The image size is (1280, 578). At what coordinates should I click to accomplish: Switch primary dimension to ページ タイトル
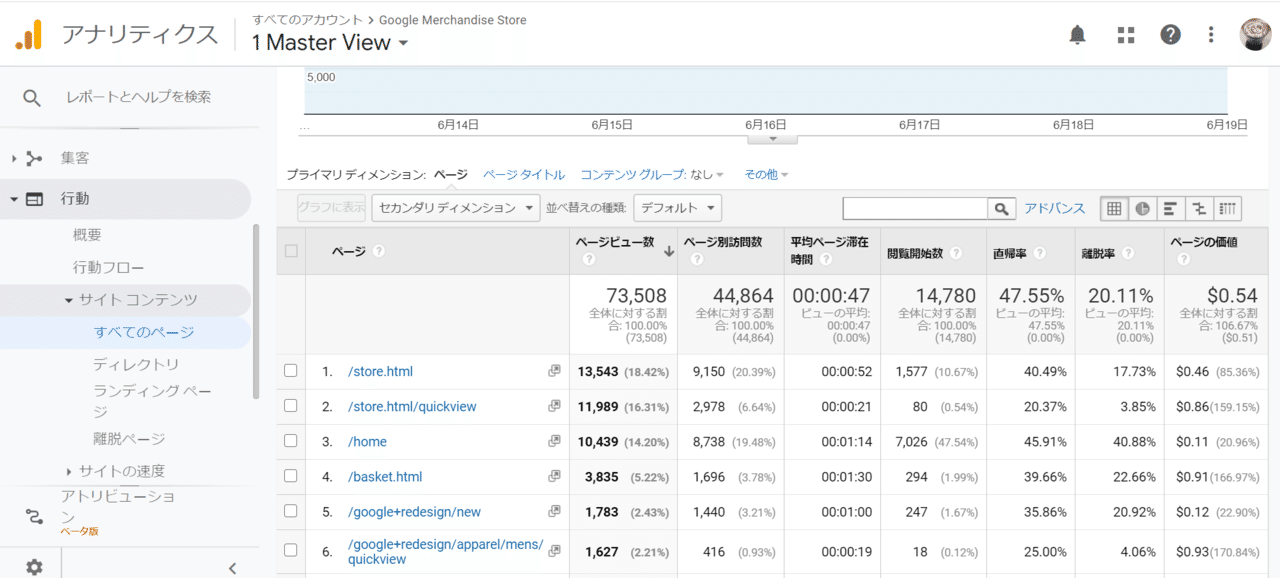point(524,174)
